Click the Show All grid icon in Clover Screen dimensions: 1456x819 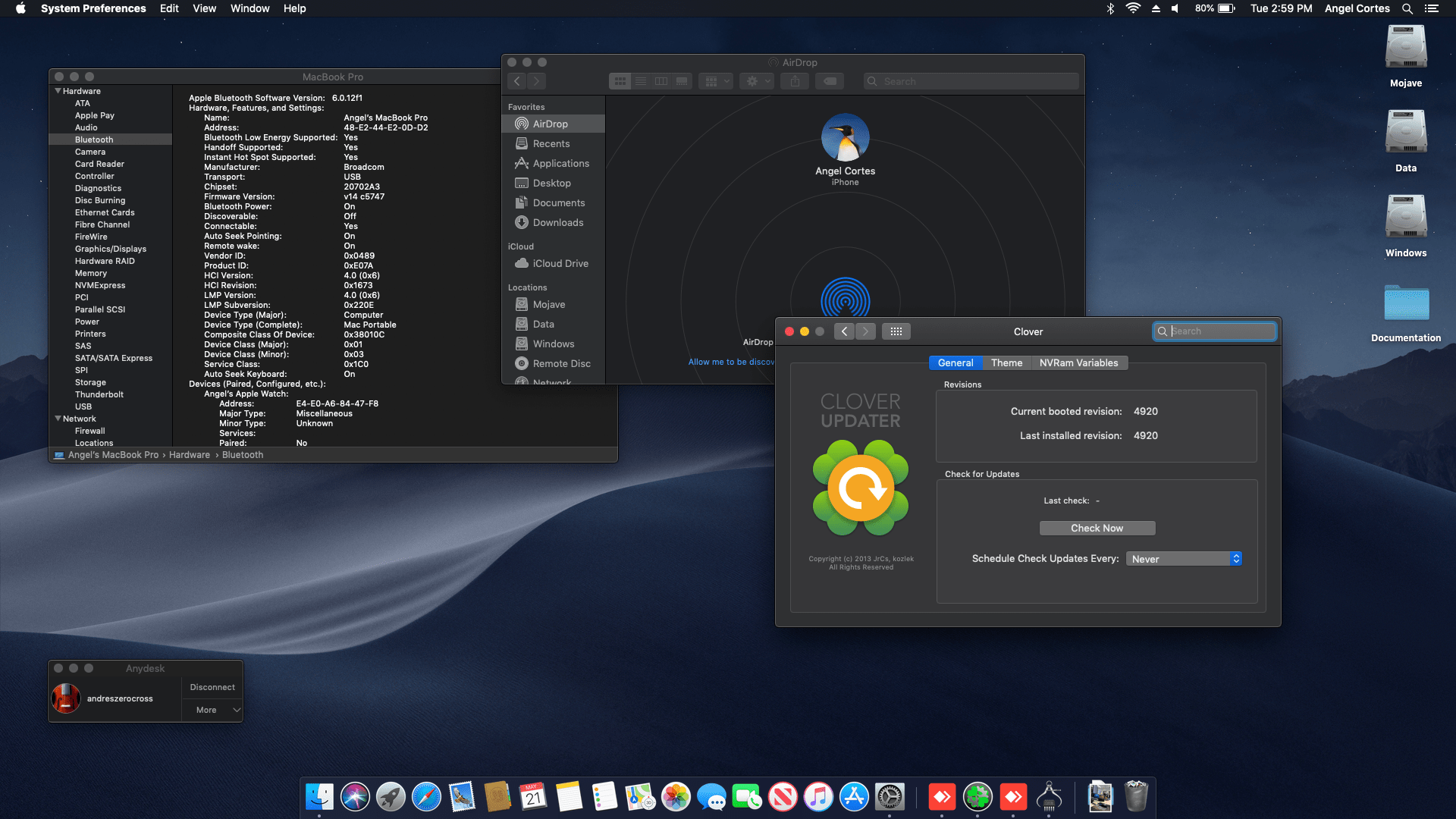[896, 331]
